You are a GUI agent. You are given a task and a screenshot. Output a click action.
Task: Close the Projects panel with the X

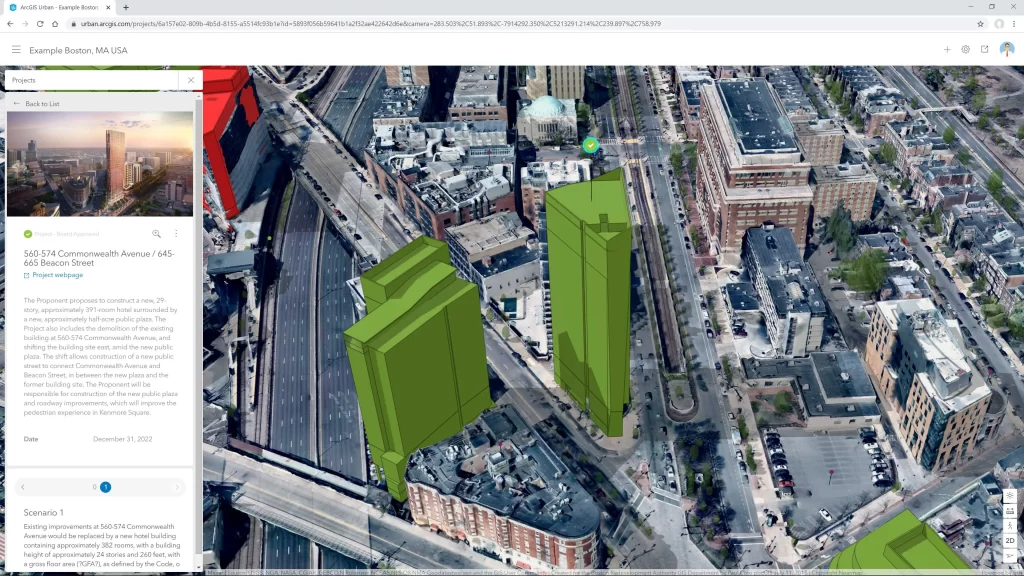tap(191, 80)
